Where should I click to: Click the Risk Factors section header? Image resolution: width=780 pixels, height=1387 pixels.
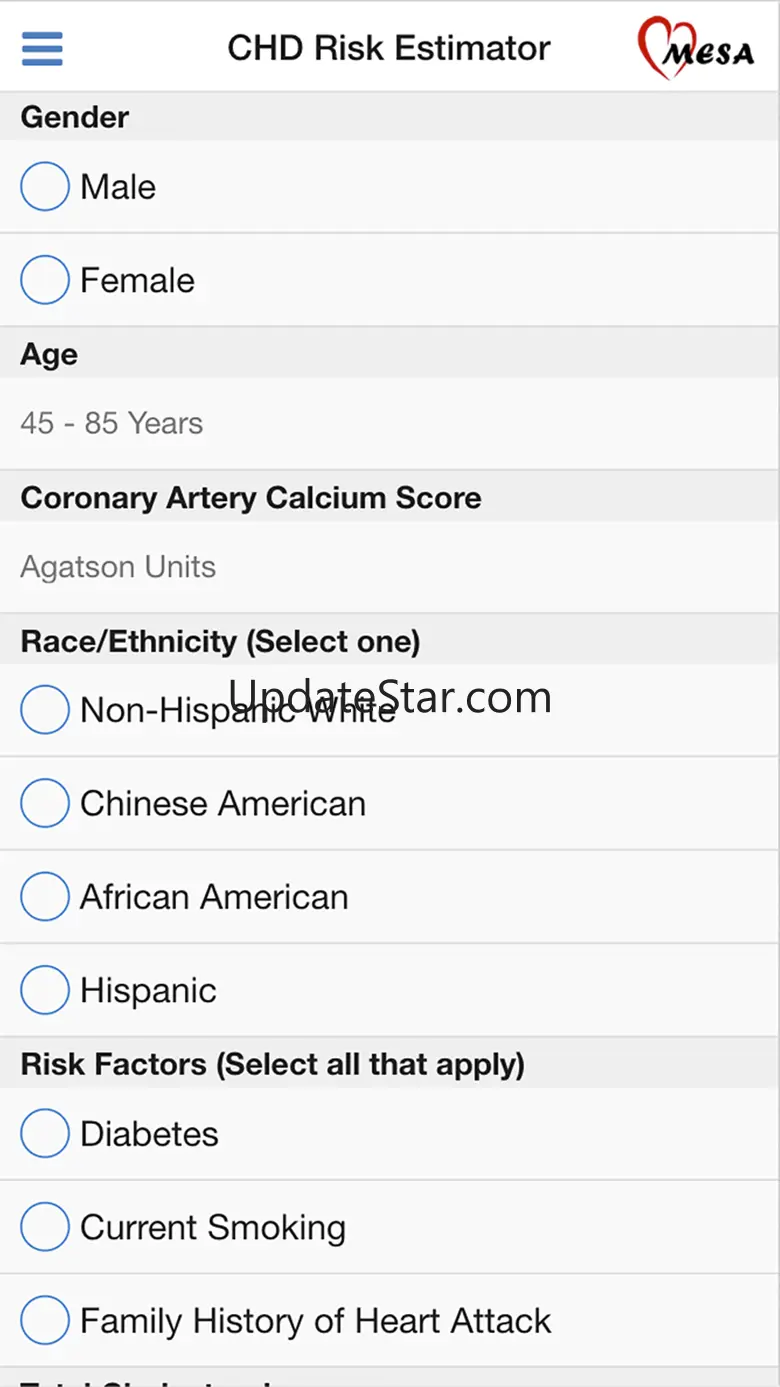pyautogui.click(x=273, y=1064)
